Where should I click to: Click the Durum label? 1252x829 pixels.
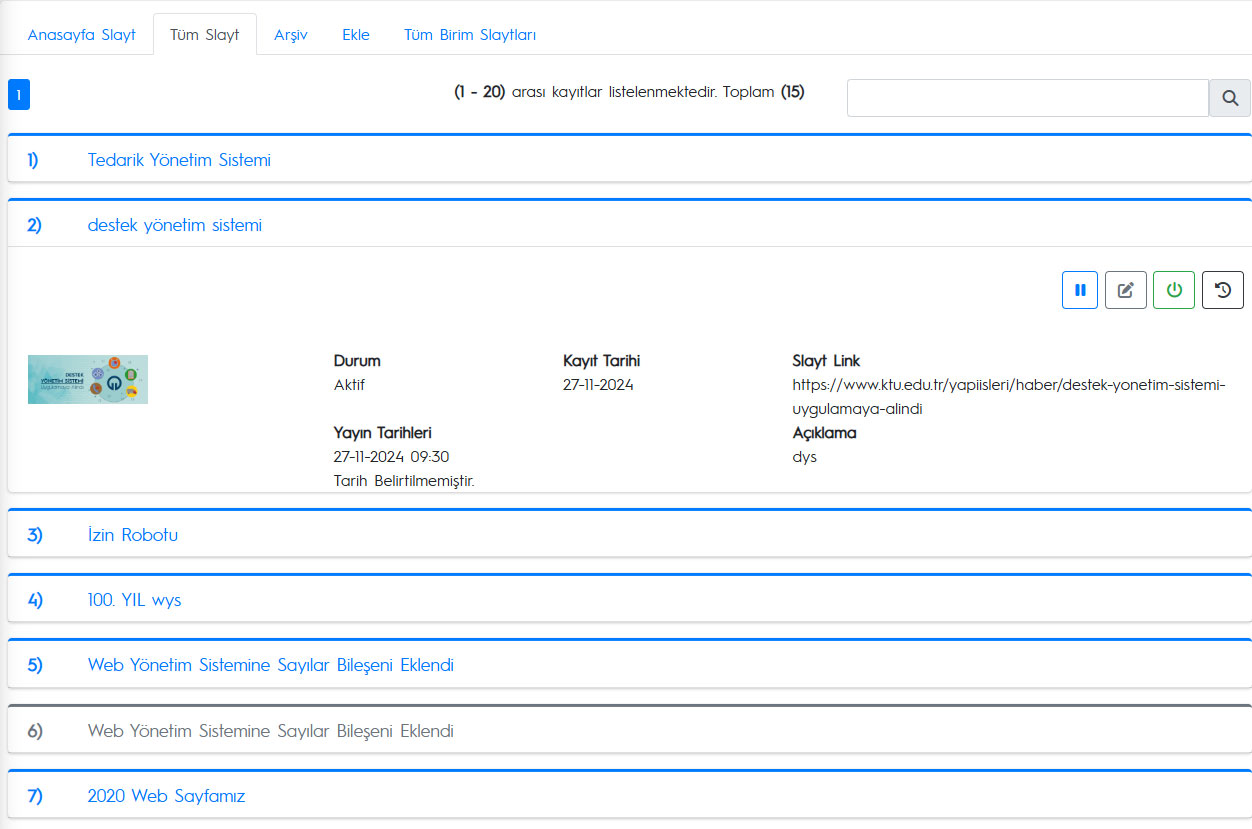pos(357,360)
